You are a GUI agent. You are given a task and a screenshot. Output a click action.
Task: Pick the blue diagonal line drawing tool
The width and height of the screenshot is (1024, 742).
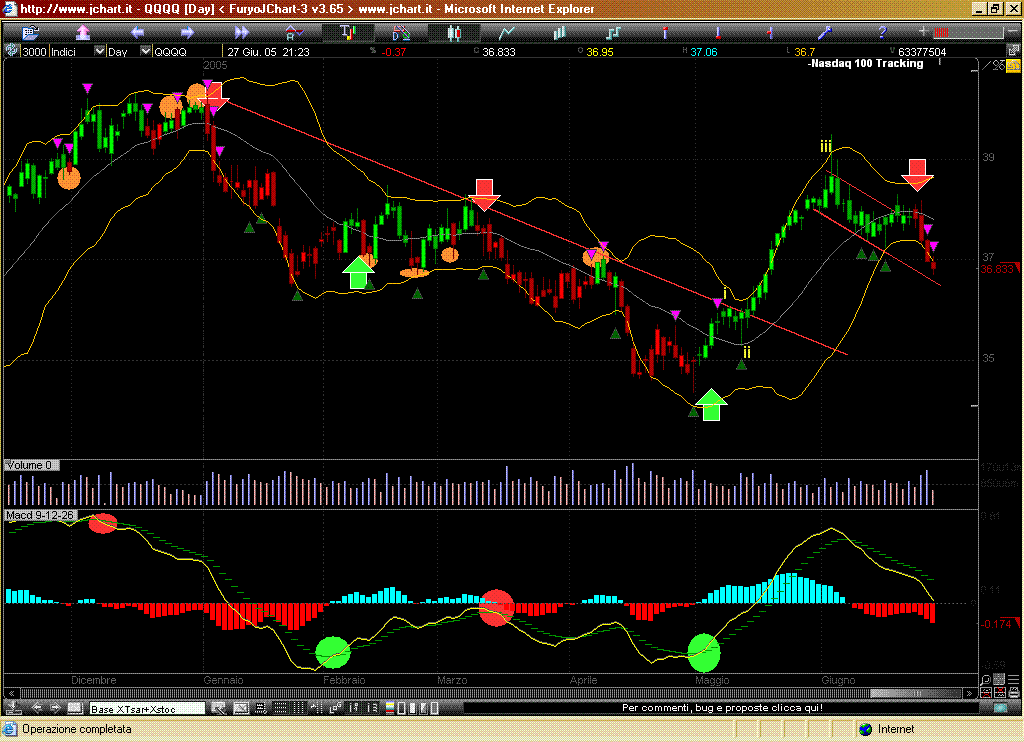click(x=826, y=33)
